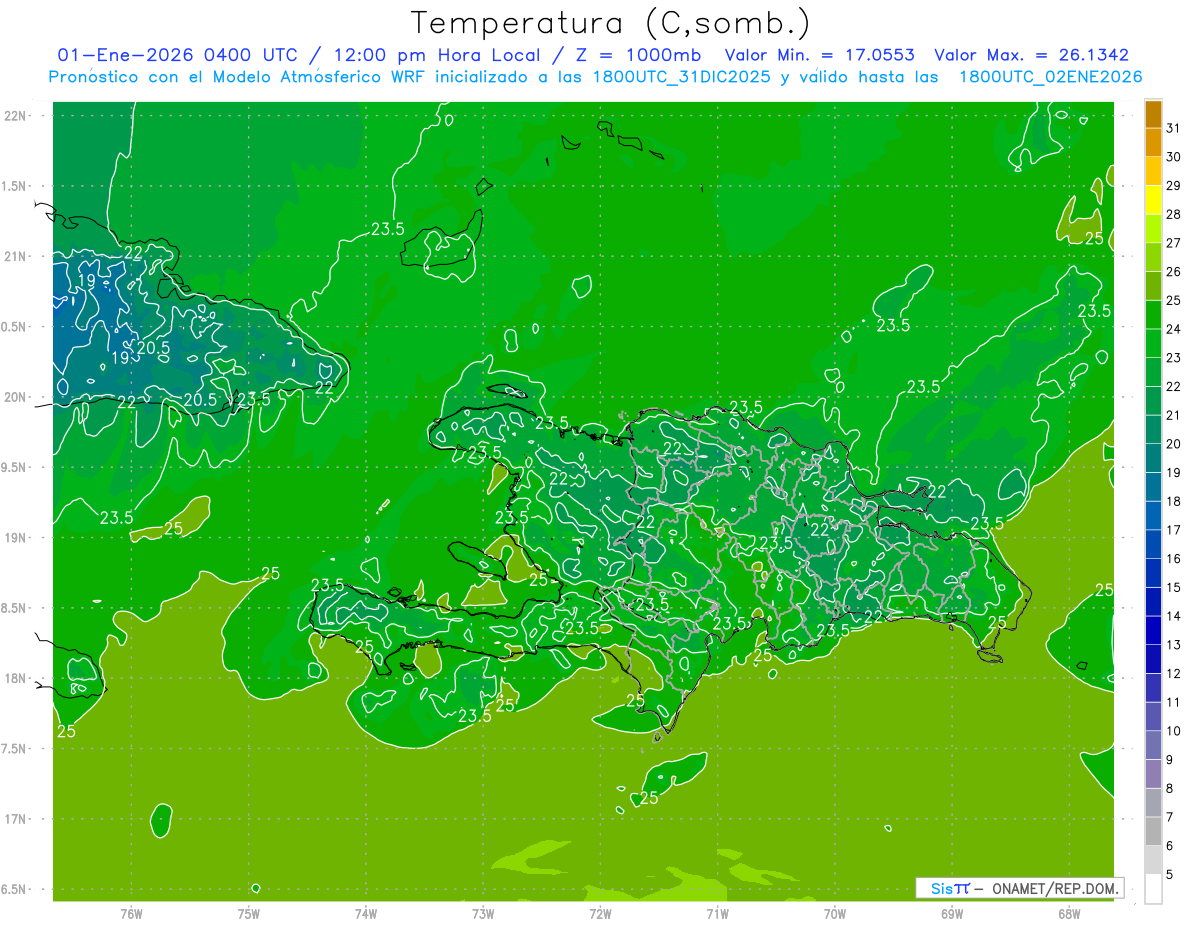Click longitude axis label 69W

[952, 913]
